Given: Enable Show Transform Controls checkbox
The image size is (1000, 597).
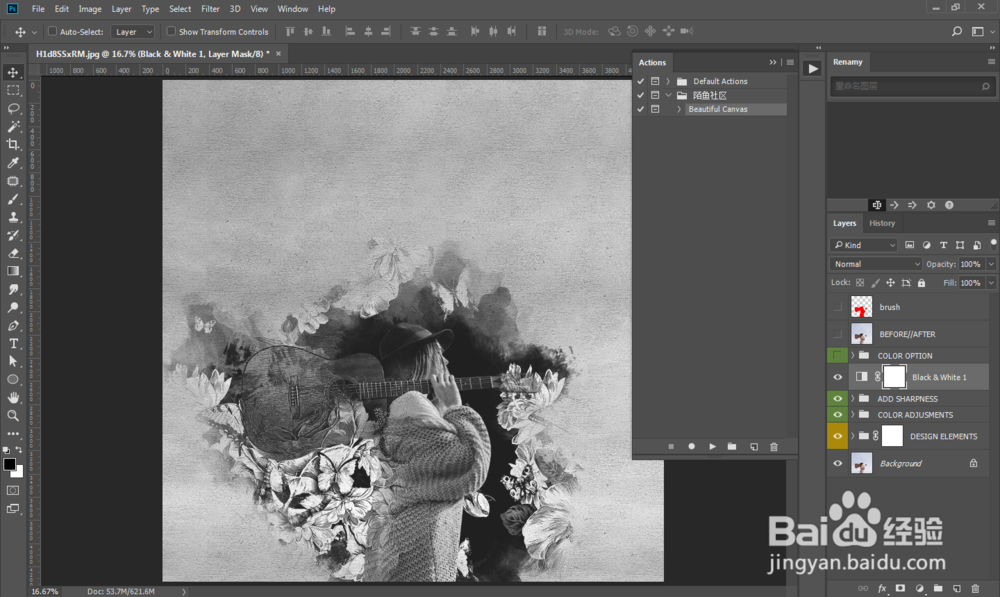Looking at the screenshot, I should point(171,31).
